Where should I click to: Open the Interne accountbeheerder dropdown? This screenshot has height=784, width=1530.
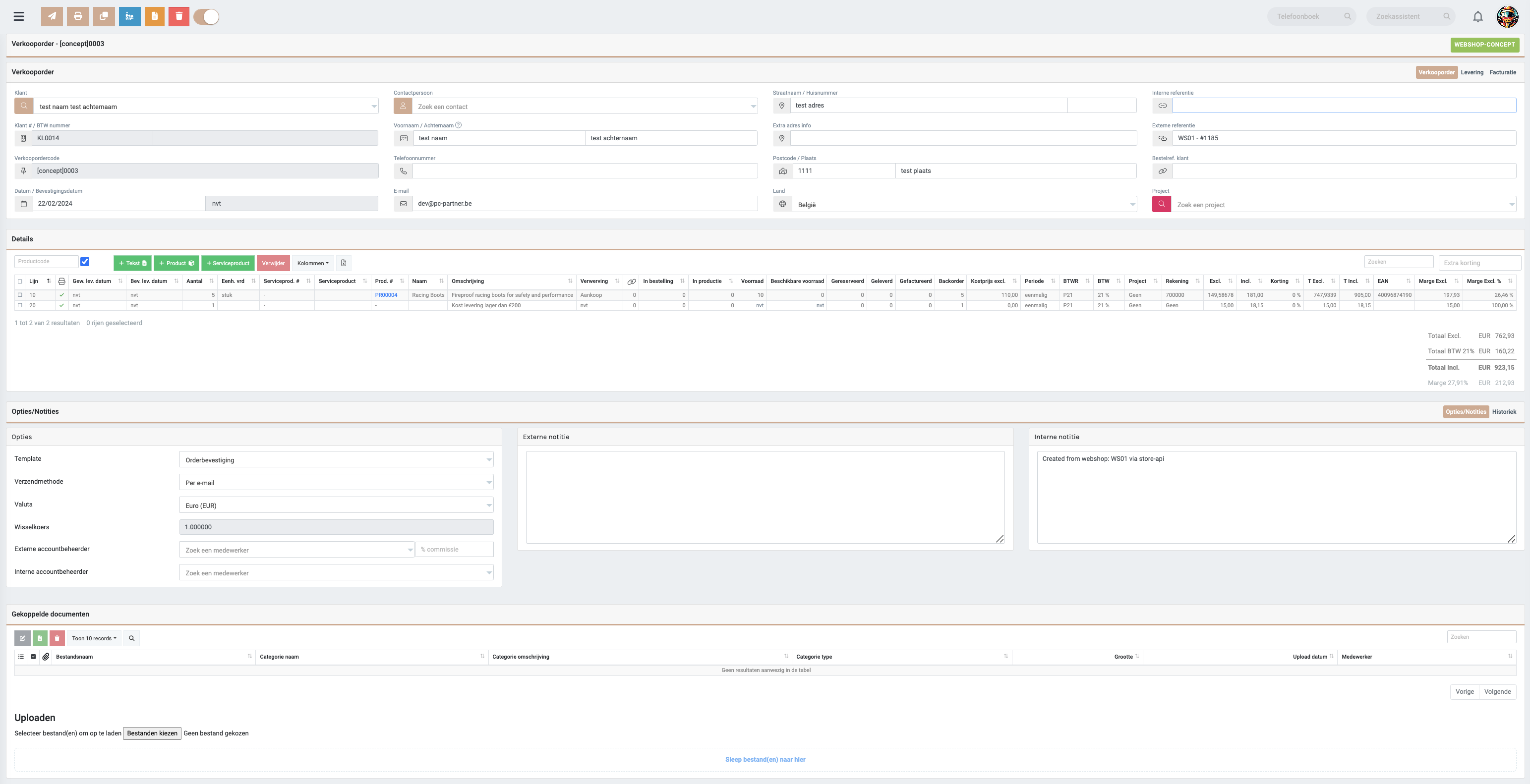click(x=336, y=572)
